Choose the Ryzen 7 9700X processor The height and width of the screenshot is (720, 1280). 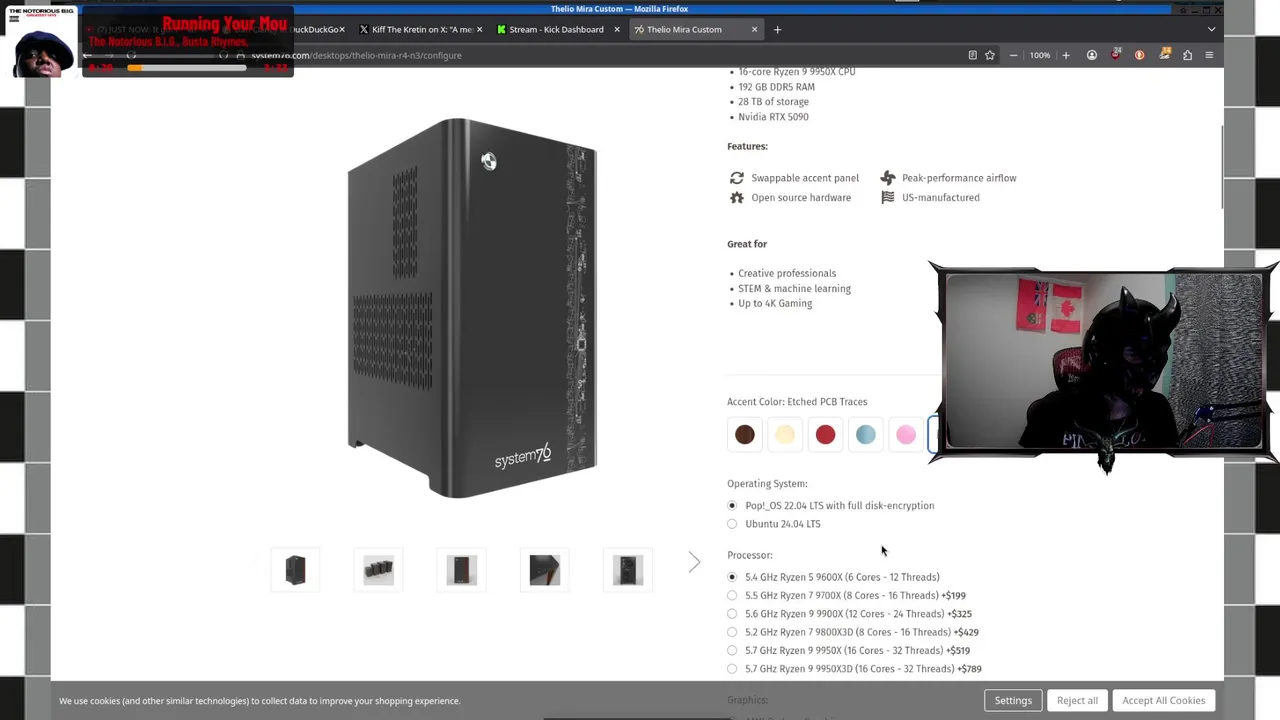click(x=732, y=596)
